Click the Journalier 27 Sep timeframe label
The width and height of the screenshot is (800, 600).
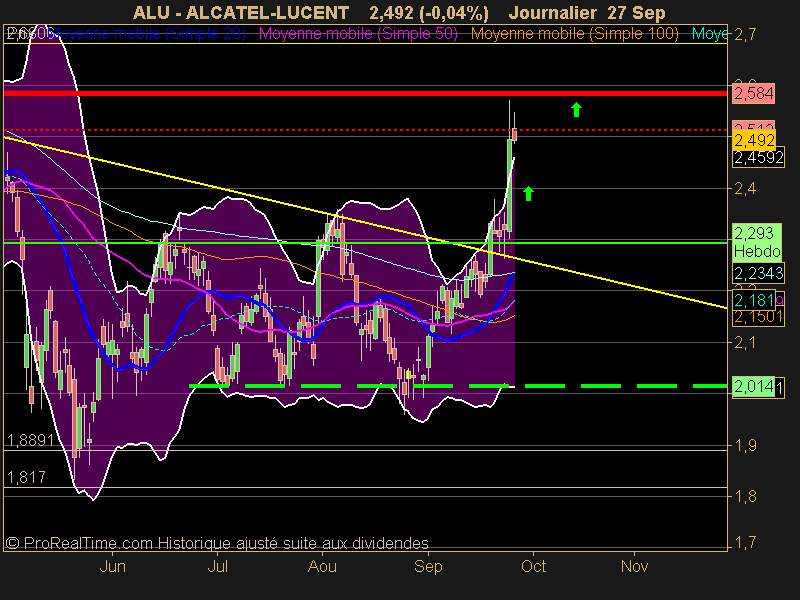587,13
